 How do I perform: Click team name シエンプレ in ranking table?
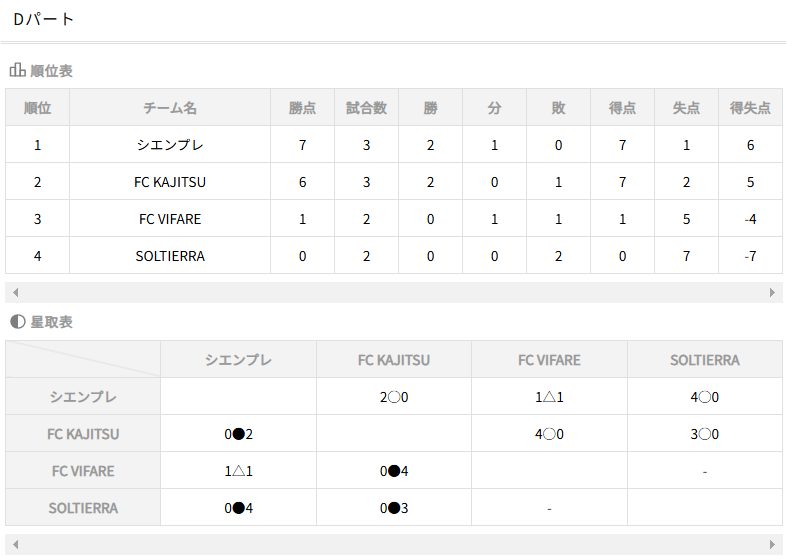tap(170, 145)
